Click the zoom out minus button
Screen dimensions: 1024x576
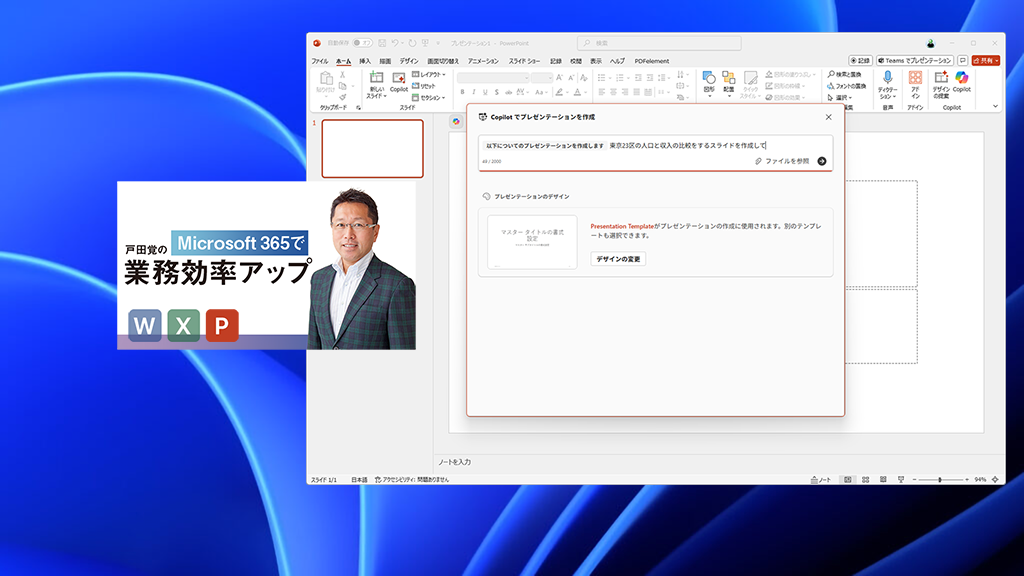click(914, 479)
